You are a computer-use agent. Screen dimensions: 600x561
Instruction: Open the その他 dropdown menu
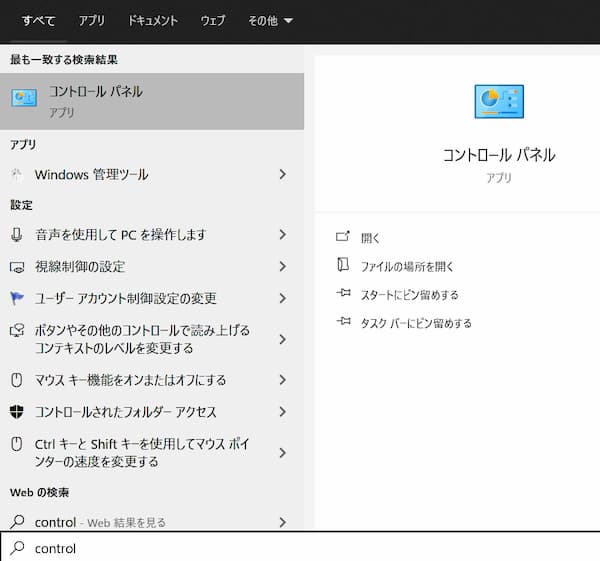pos(271,20)
